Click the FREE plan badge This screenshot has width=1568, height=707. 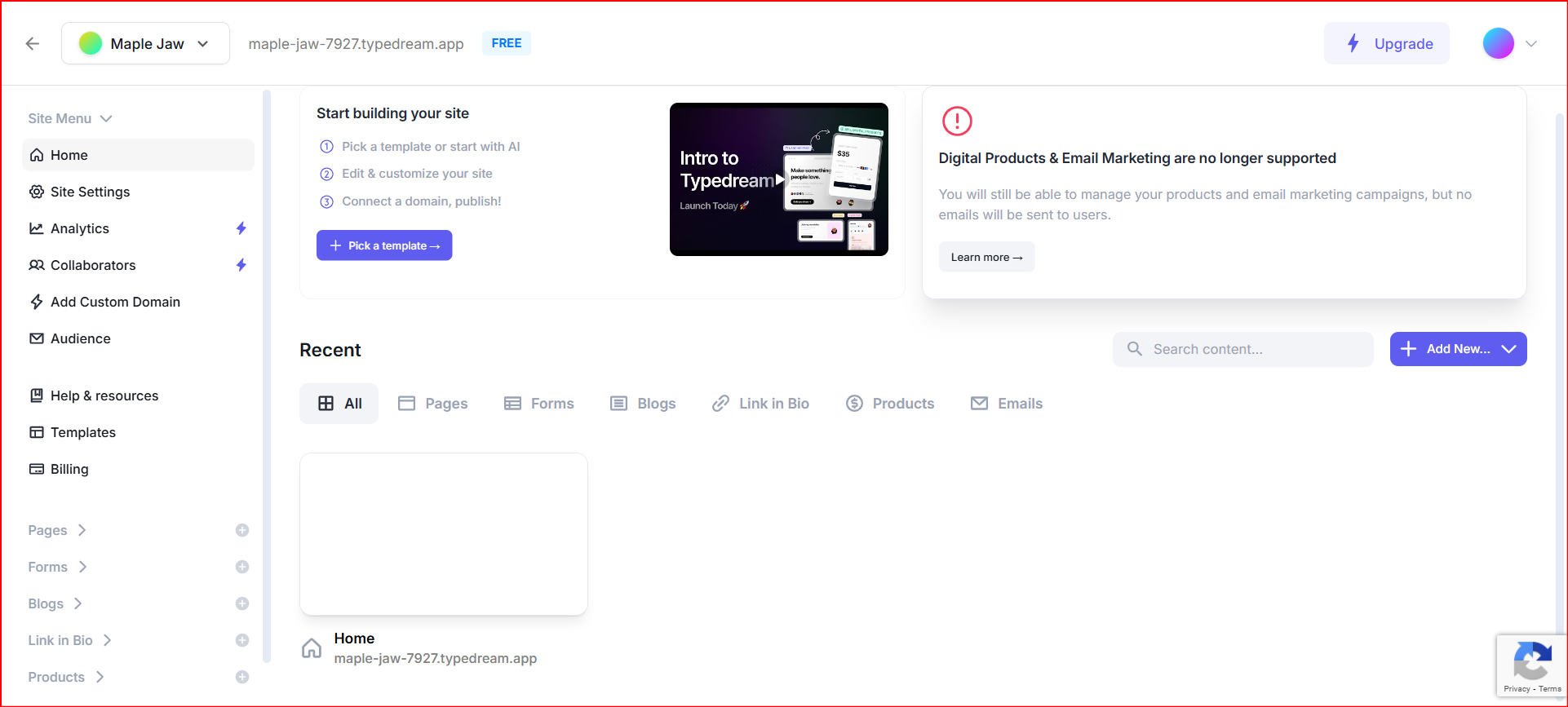click(x=507, y=43)
